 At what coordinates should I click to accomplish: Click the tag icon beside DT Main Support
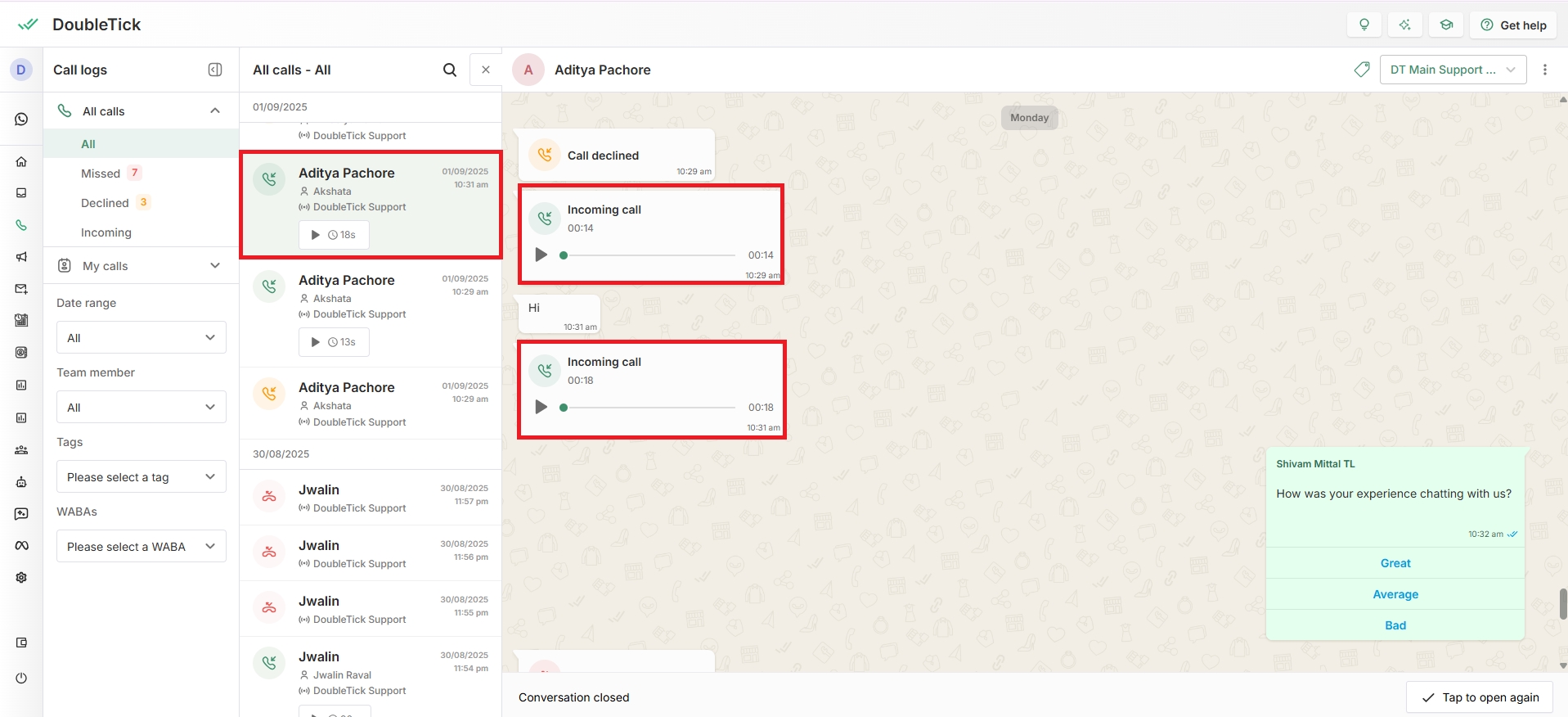coord(1362,70)
